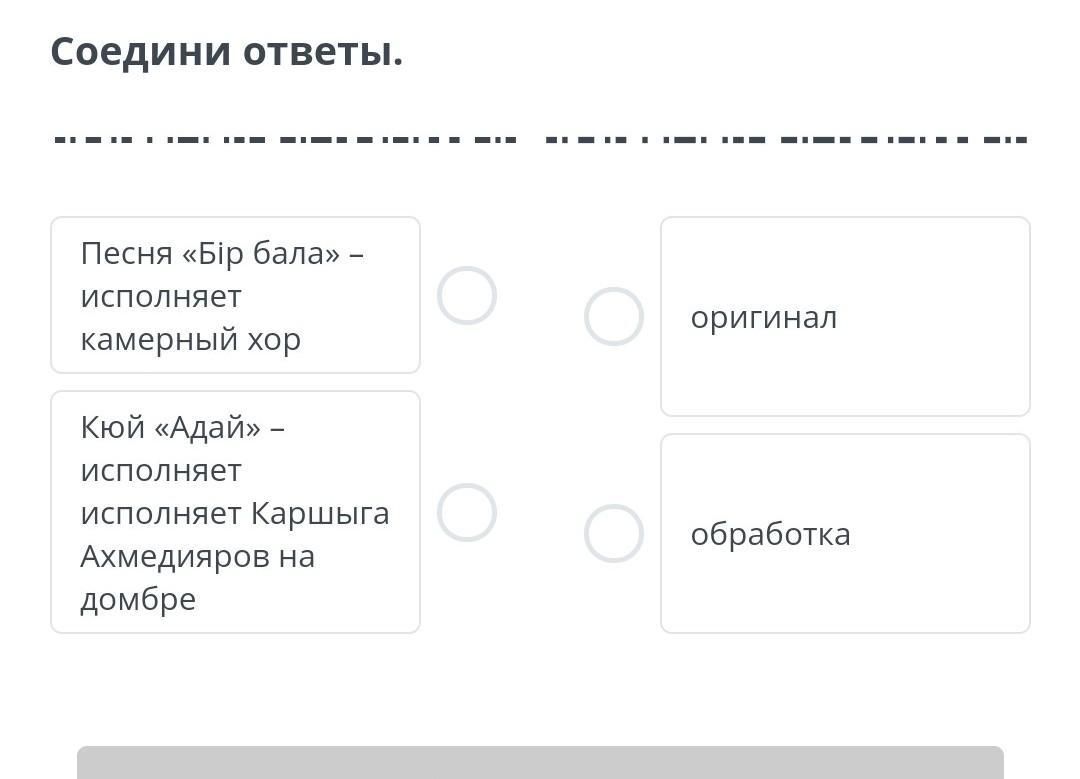This screenshot has width=1080, height=779.
Task: Click the right cut-off text line under heading
Action: [786, 139]
